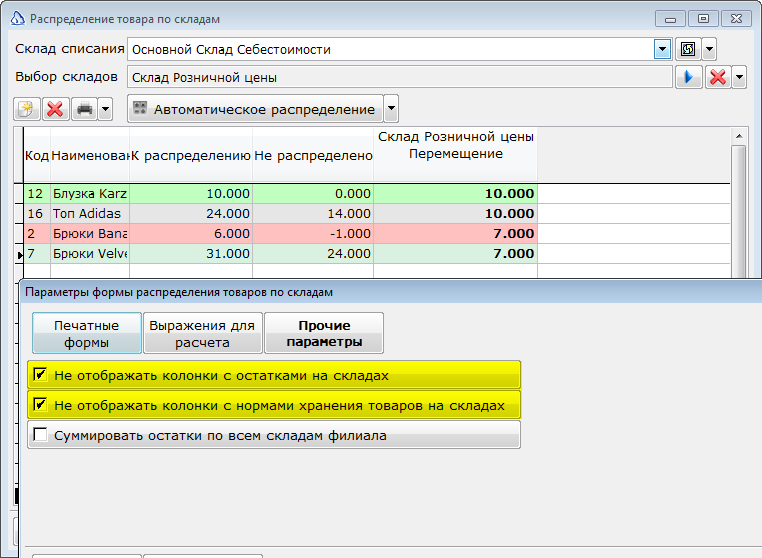This screenshot has width=762, height=558.
Task: Click the Склад списания input field
Action: coord(391,49)
